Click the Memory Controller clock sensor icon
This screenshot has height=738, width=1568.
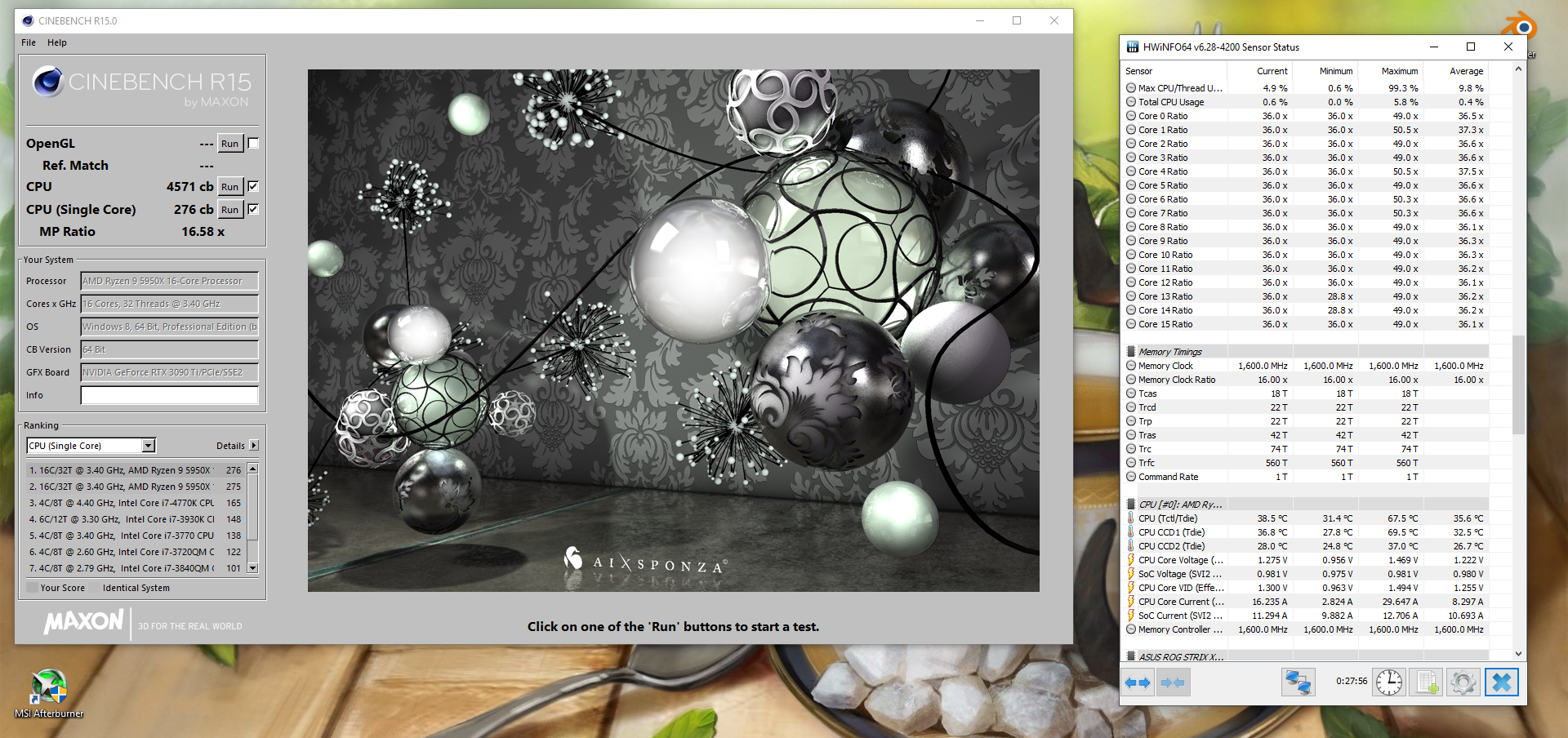click(1131, 629)
